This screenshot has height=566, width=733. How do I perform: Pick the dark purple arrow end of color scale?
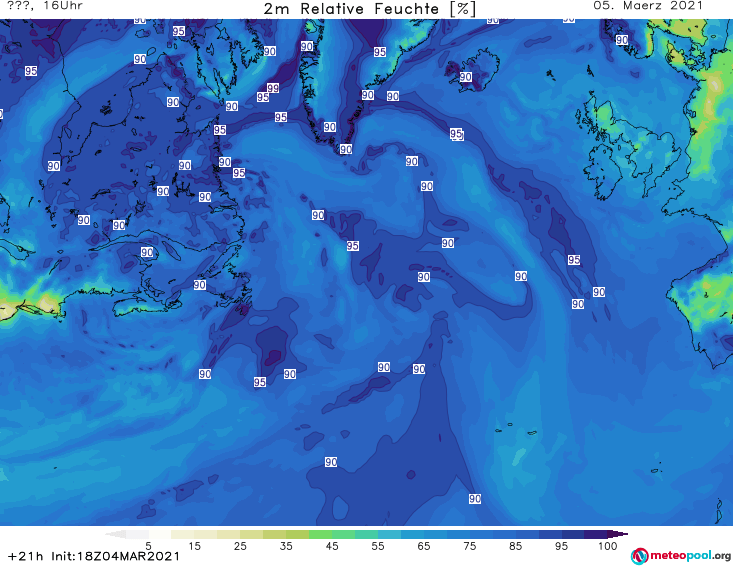(618, 534)
